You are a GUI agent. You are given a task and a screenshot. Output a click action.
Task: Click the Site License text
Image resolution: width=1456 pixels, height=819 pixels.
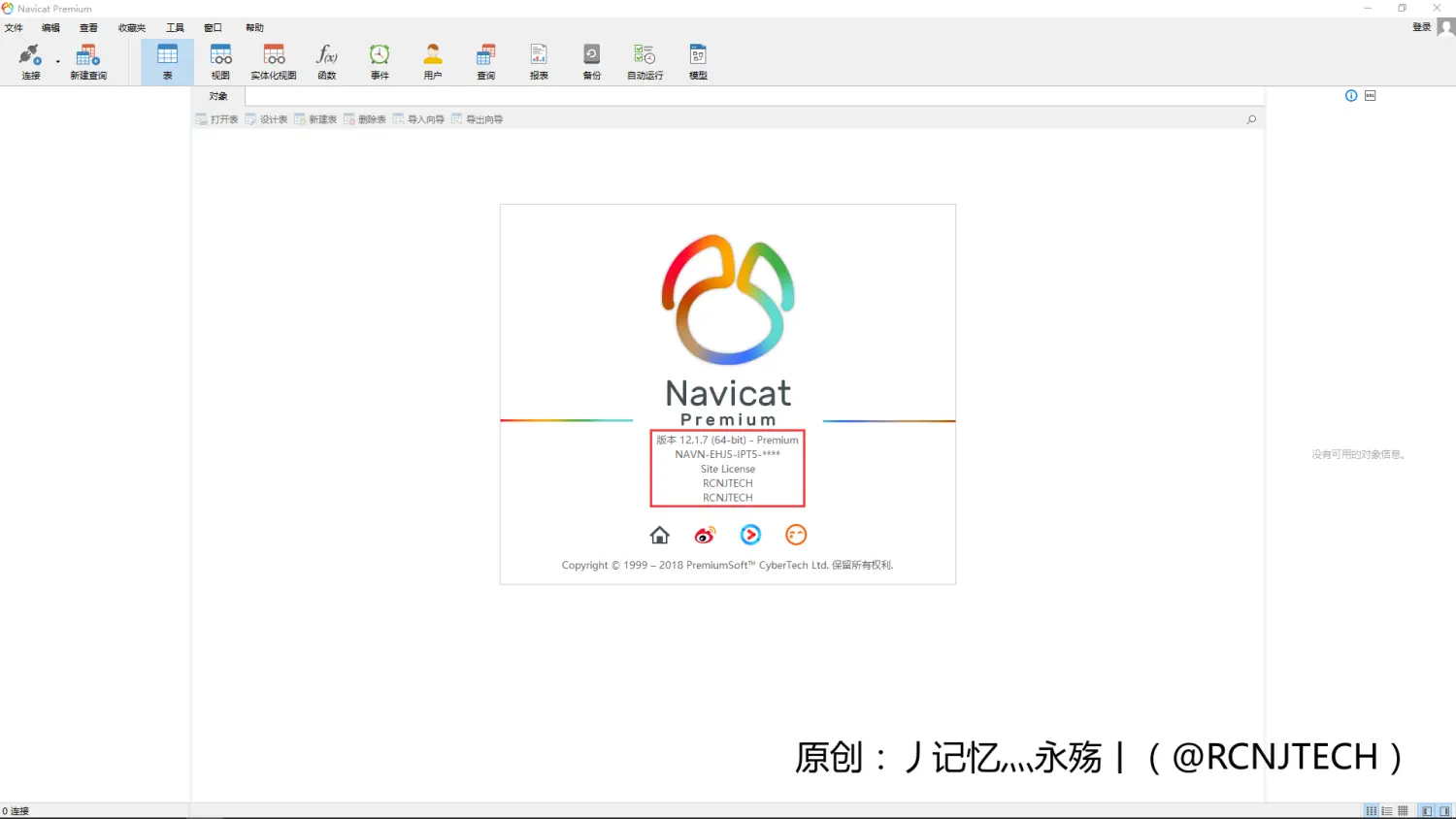pyautogui.click(x=728, y=469)
